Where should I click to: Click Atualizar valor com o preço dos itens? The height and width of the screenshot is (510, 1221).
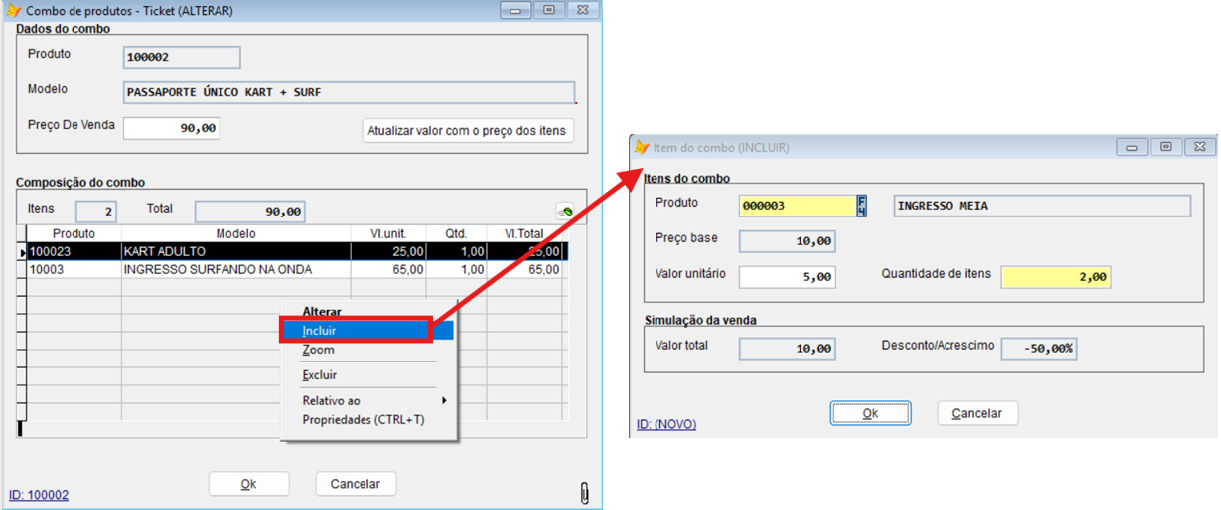click(x=467, y=130)
